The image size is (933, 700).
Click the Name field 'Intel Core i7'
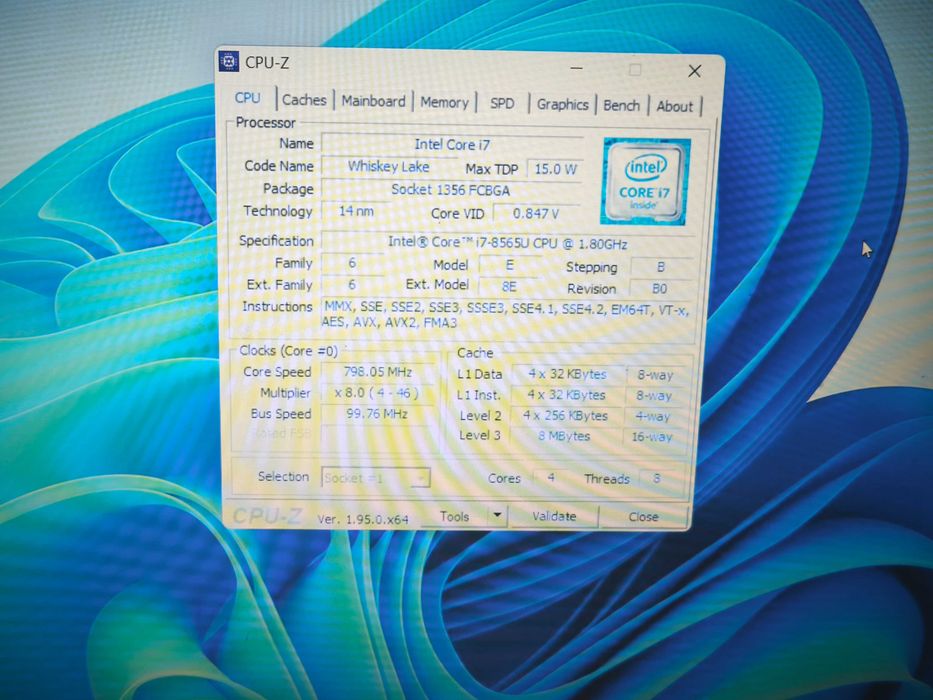pyautogui.click(x=452, y=145)
